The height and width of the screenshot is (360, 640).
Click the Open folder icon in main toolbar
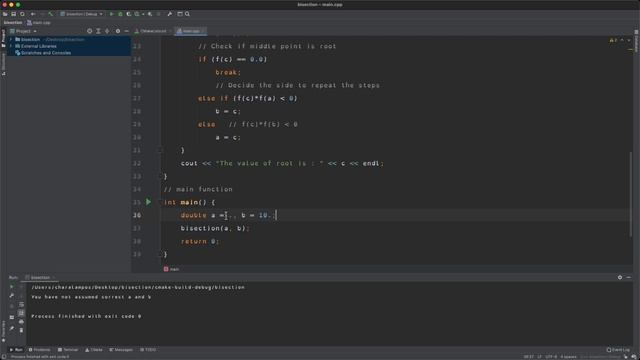point(5,14)
